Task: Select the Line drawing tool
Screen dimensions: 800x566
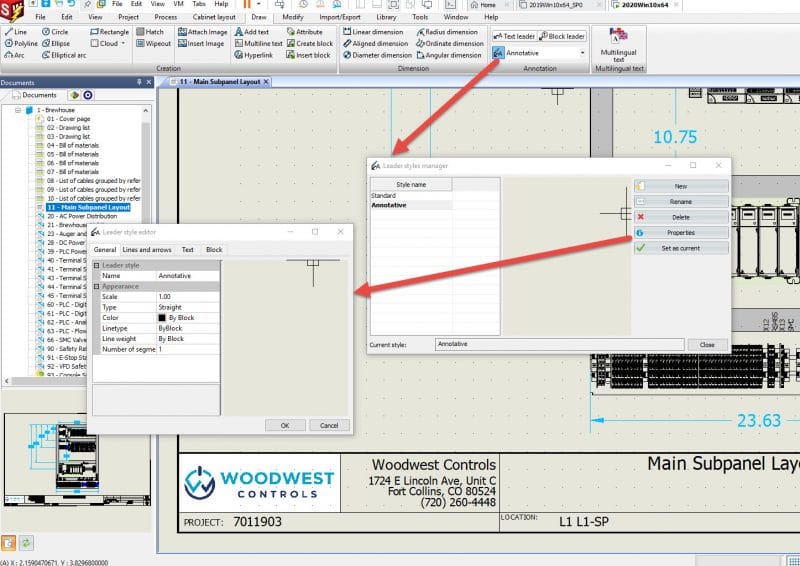Action: point(15,32)
